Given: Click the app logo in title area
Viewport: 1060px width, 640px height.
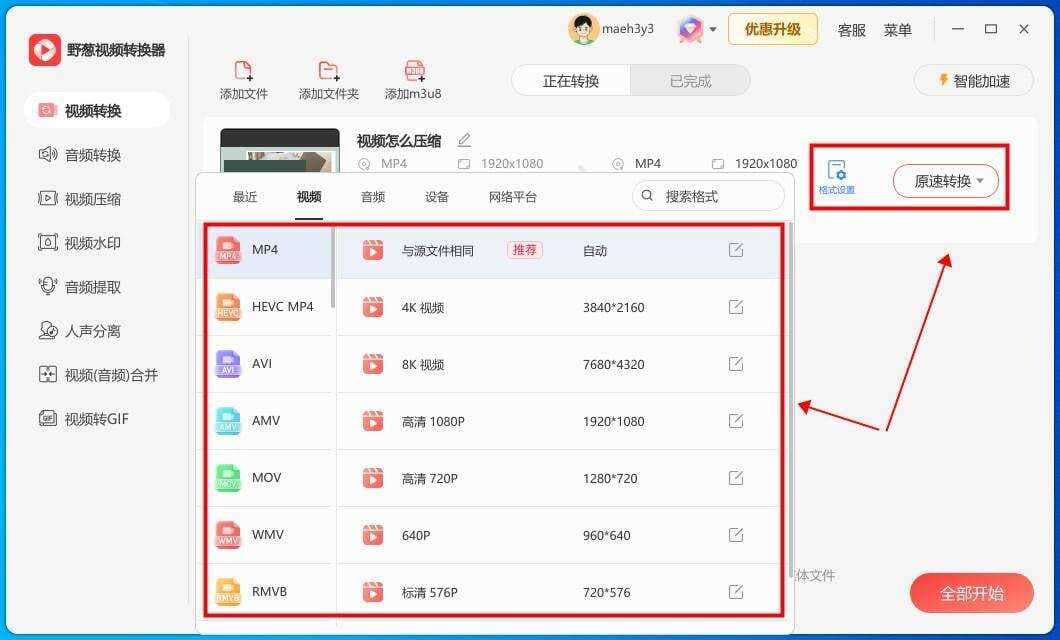Looking at the screenshot, I should 45,50.
